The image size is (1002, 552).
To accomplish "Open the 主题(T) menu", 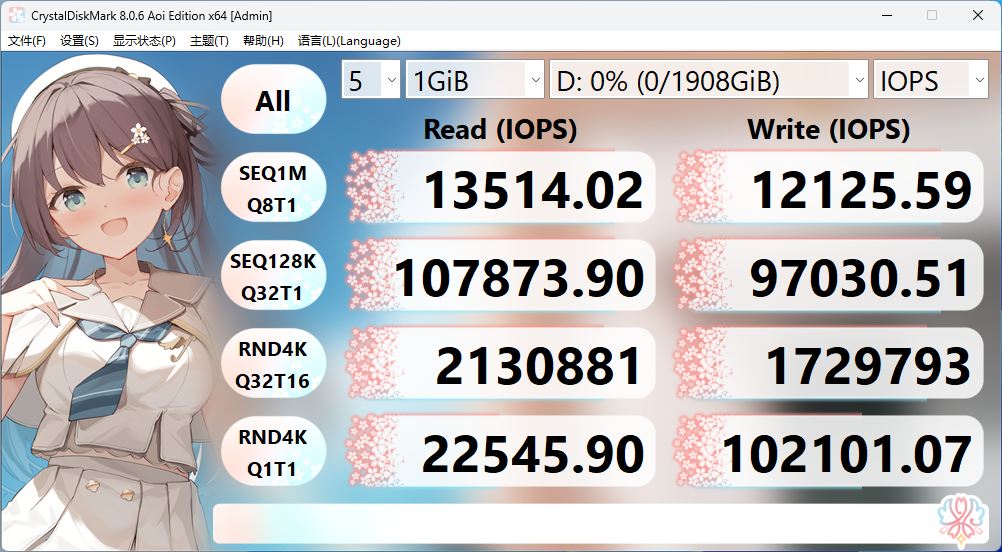I will [x=209, y=41].
